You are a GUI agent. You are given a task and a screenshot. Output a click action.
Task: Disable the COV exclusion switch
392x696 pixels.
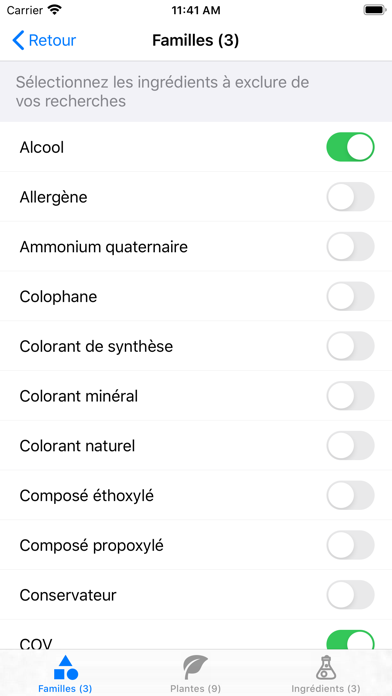pyautogui.click(x=351, y=640)
